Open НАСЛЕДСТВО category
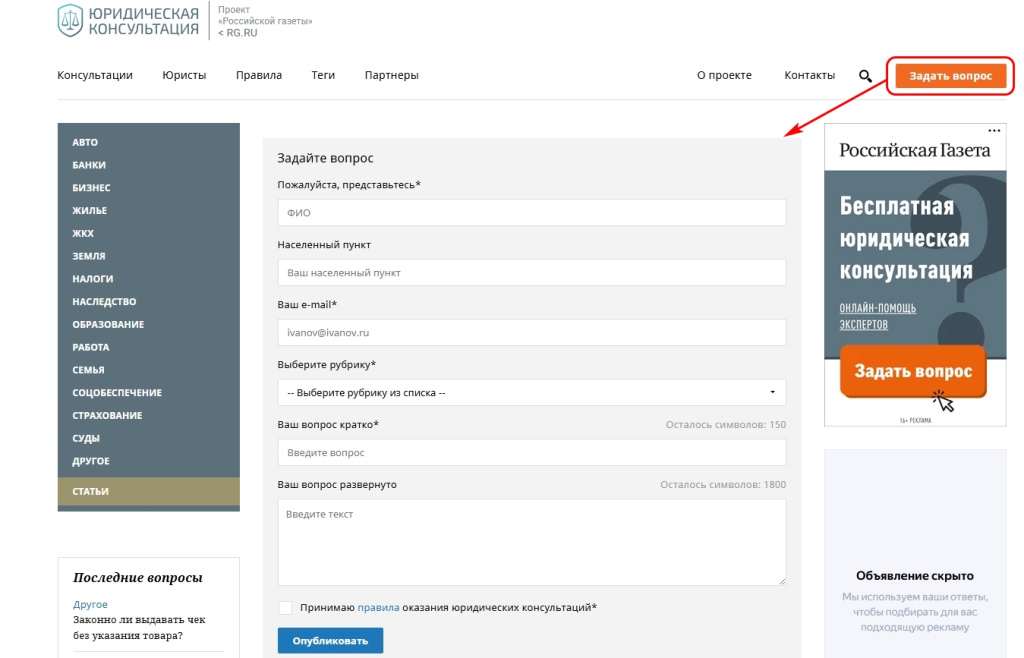The width and height of the screenshot is (1024, 658). 104,302
